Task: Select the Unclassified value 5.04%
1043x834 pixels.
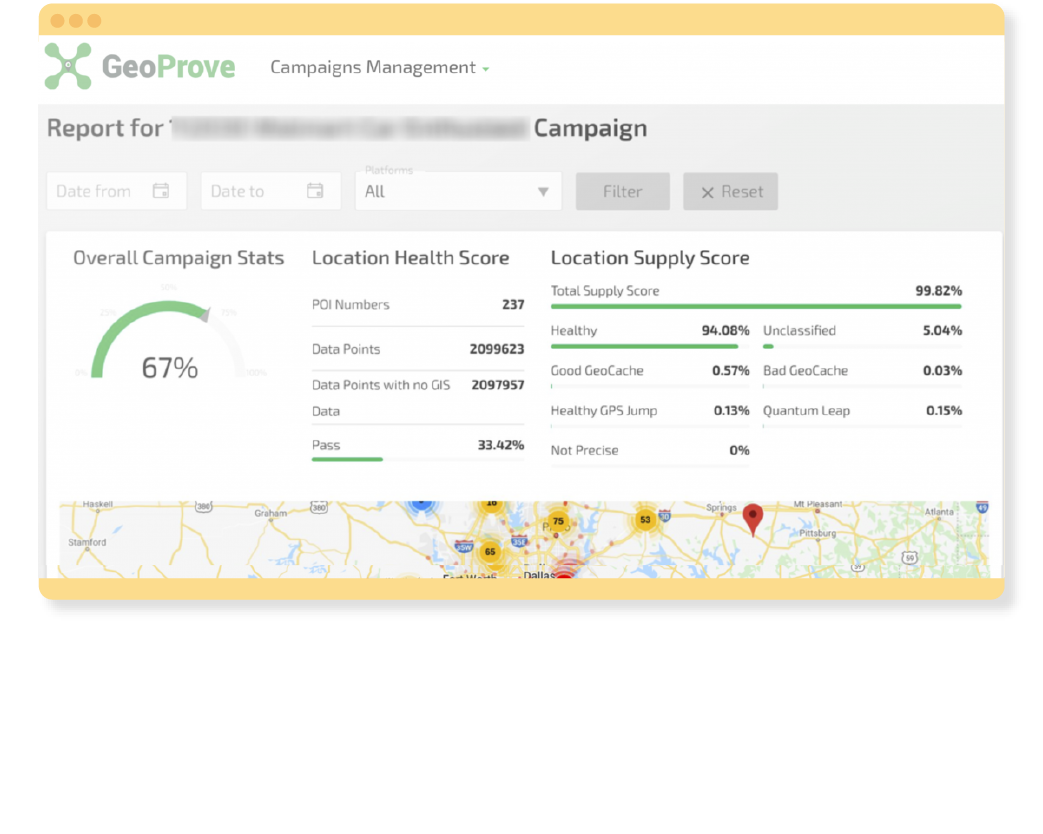Action: click(942, 331)
